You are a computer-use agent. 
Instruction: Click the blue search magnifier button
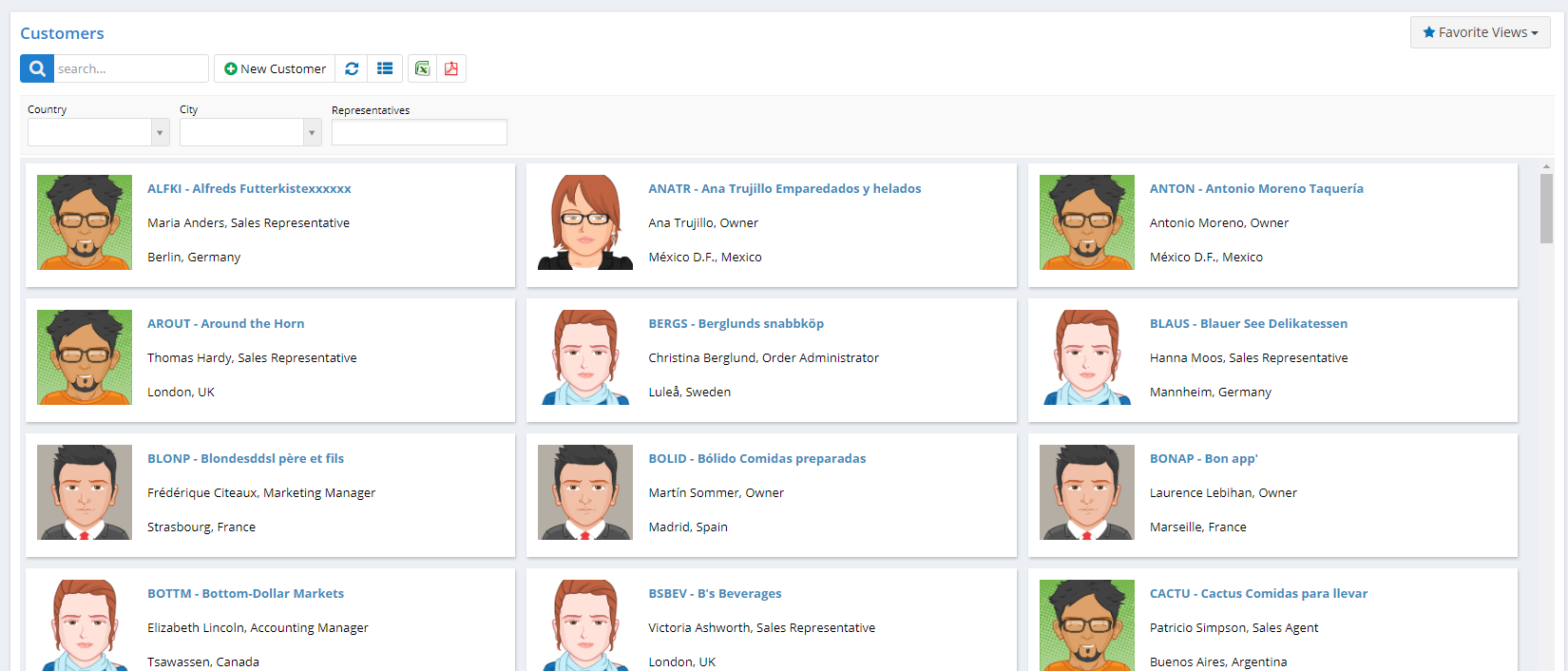[x=37, y=68]
